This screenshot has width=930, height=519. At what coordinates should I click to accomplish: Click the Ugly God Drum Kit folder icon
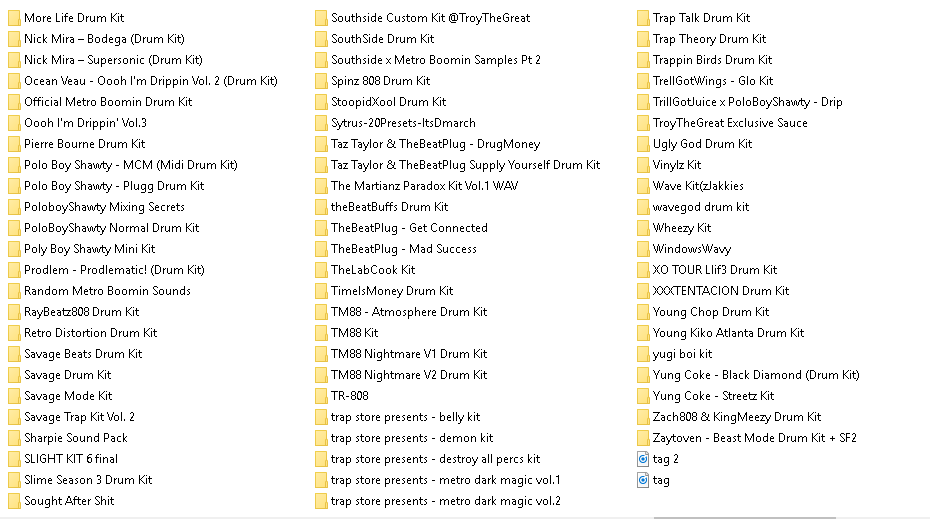click(643, 144)
